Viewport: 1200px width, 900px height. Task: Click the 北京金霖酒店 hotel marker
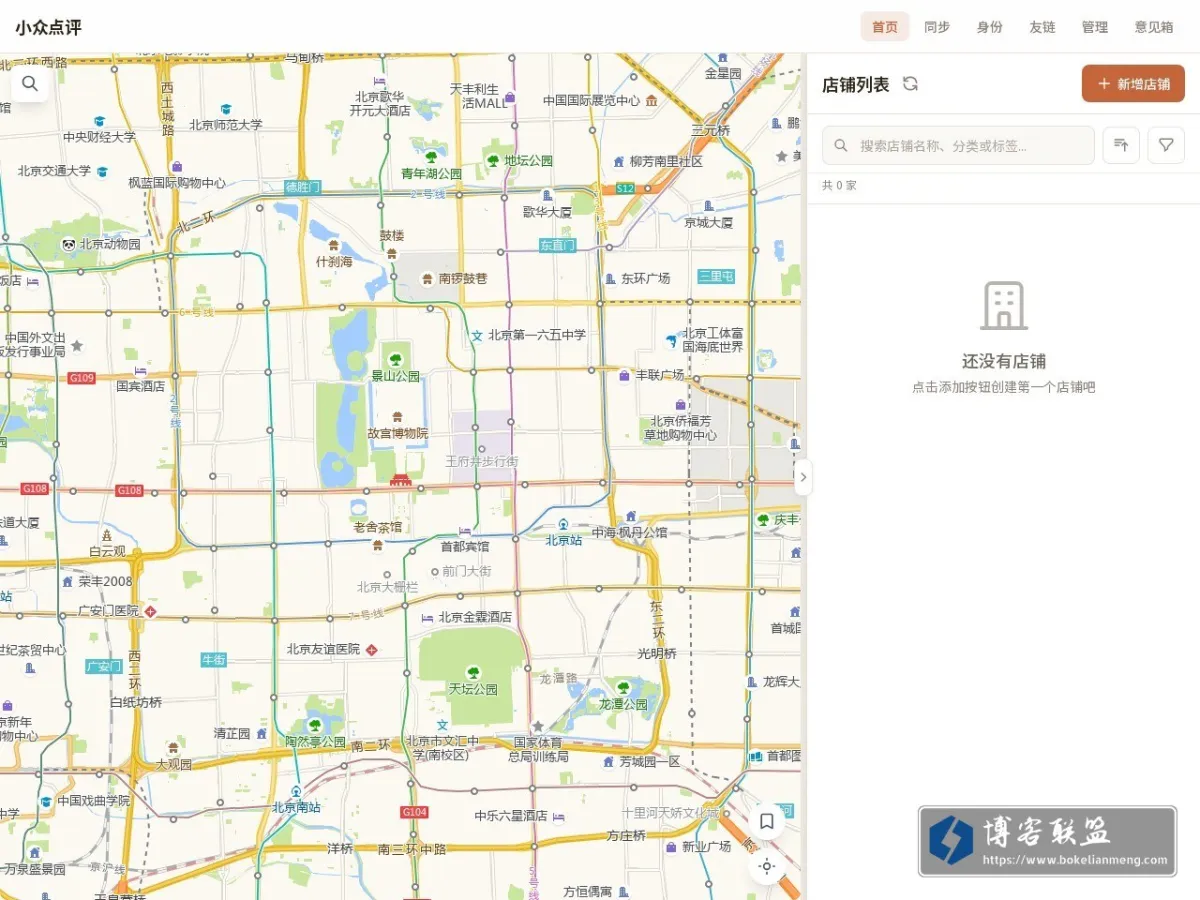[x=427, y=617]
